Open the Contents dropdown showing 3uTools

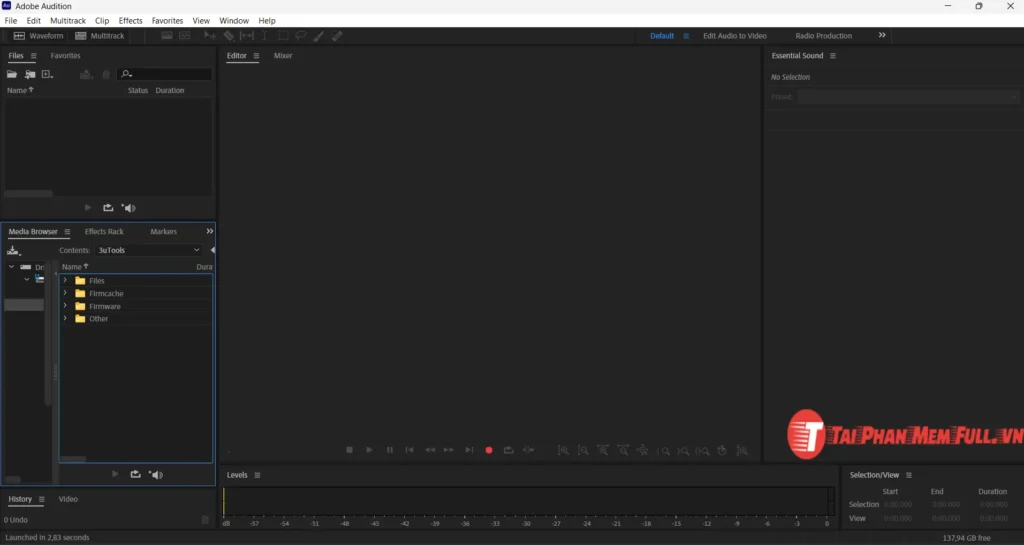tap(149, 250)
